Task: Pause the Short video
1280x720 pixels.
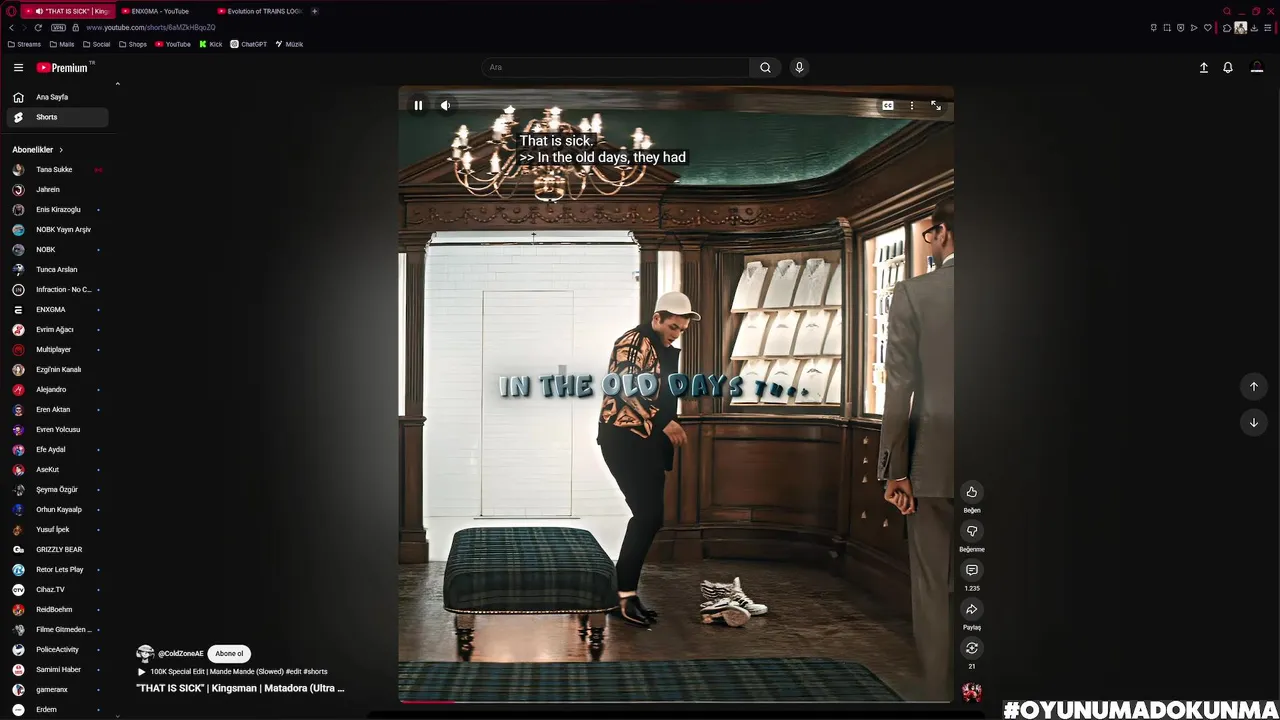Action: click(418, 105)
